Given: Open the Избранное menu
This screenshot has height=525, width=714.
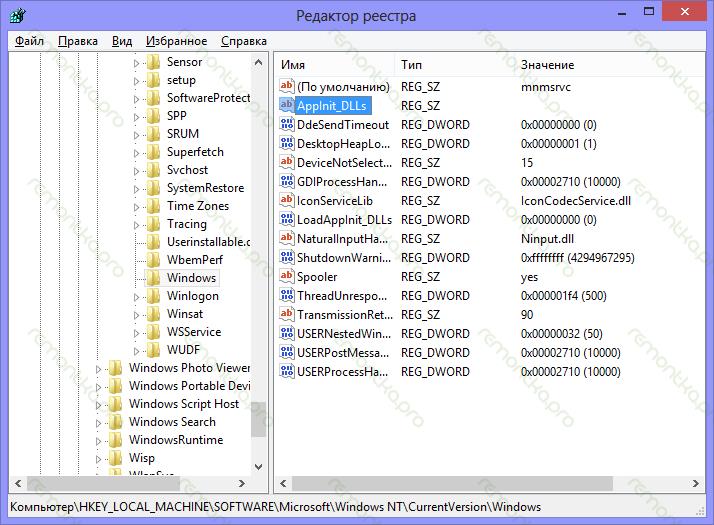Looking at the screenshot, I should click(176, 41).
